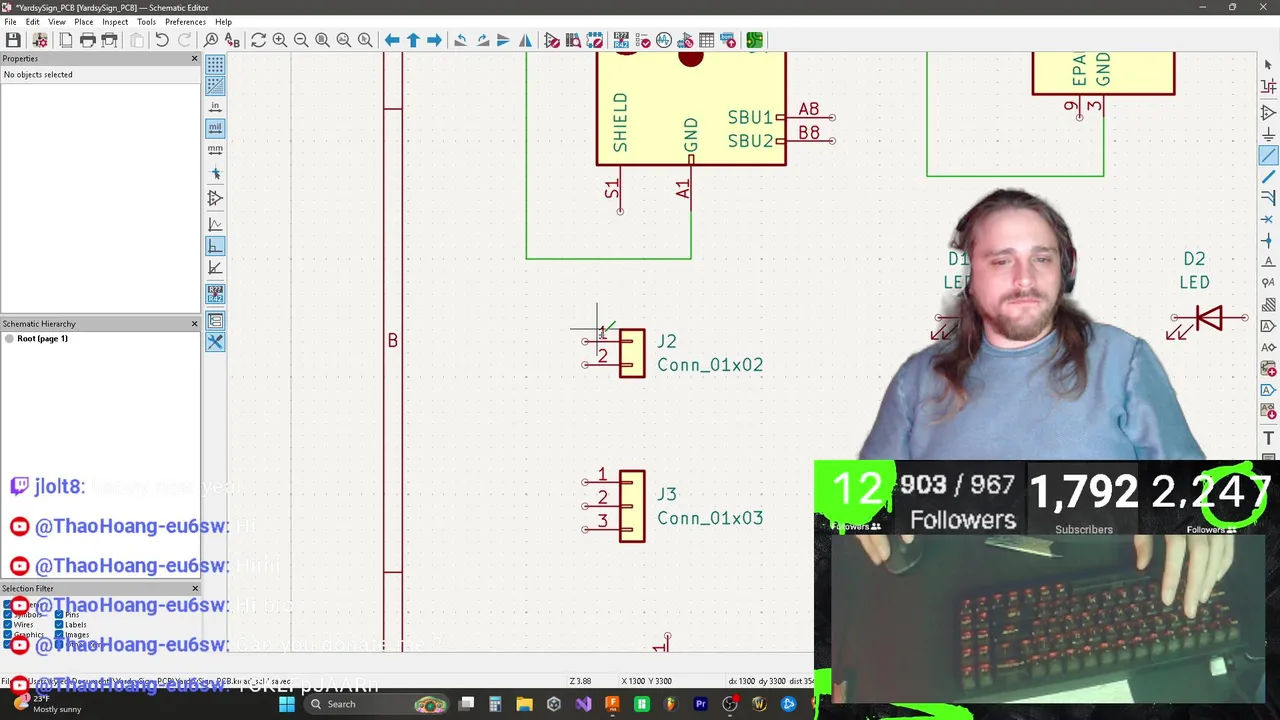Open Page Settings sheet icon
The height and width of the screenshot is (720, 1280).
pos(65,40)
